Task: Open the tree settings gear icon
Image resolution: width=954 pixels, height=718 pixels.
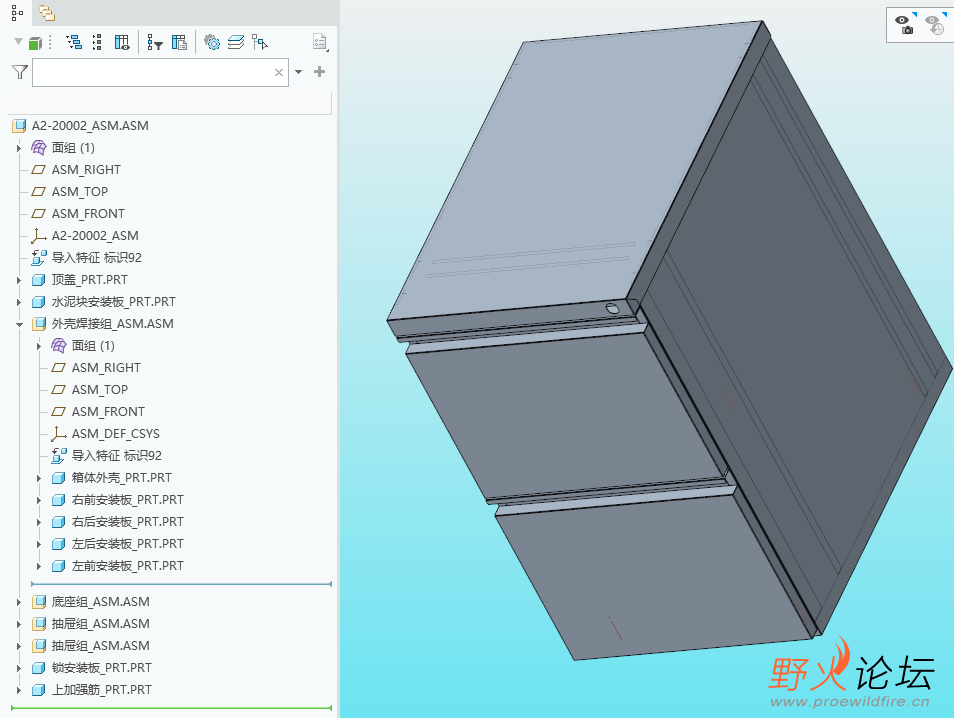Action: 212,42
